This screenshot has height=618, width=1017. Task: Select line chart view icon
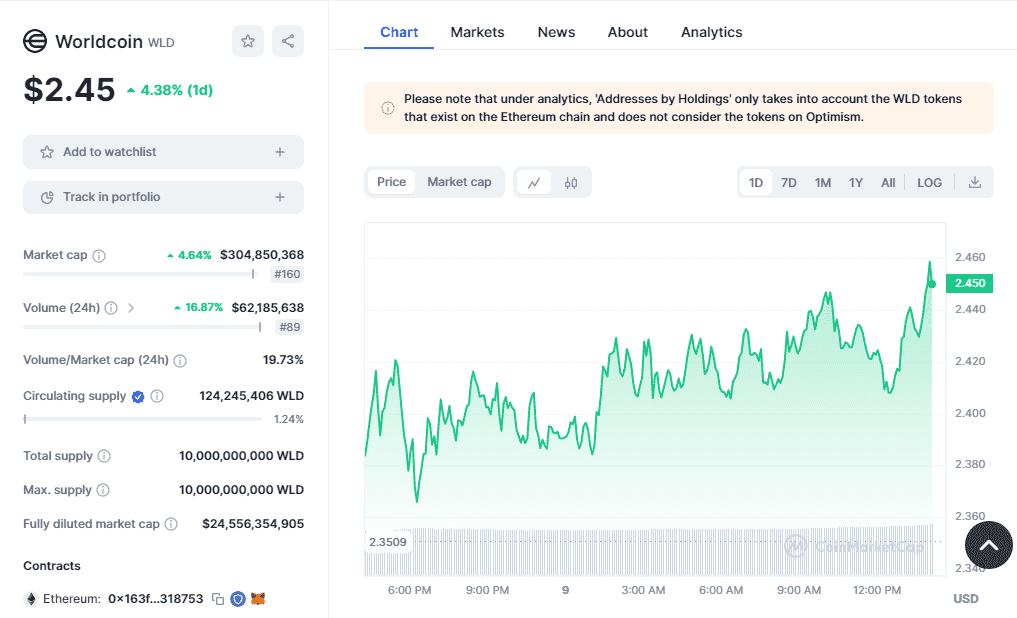534,183
